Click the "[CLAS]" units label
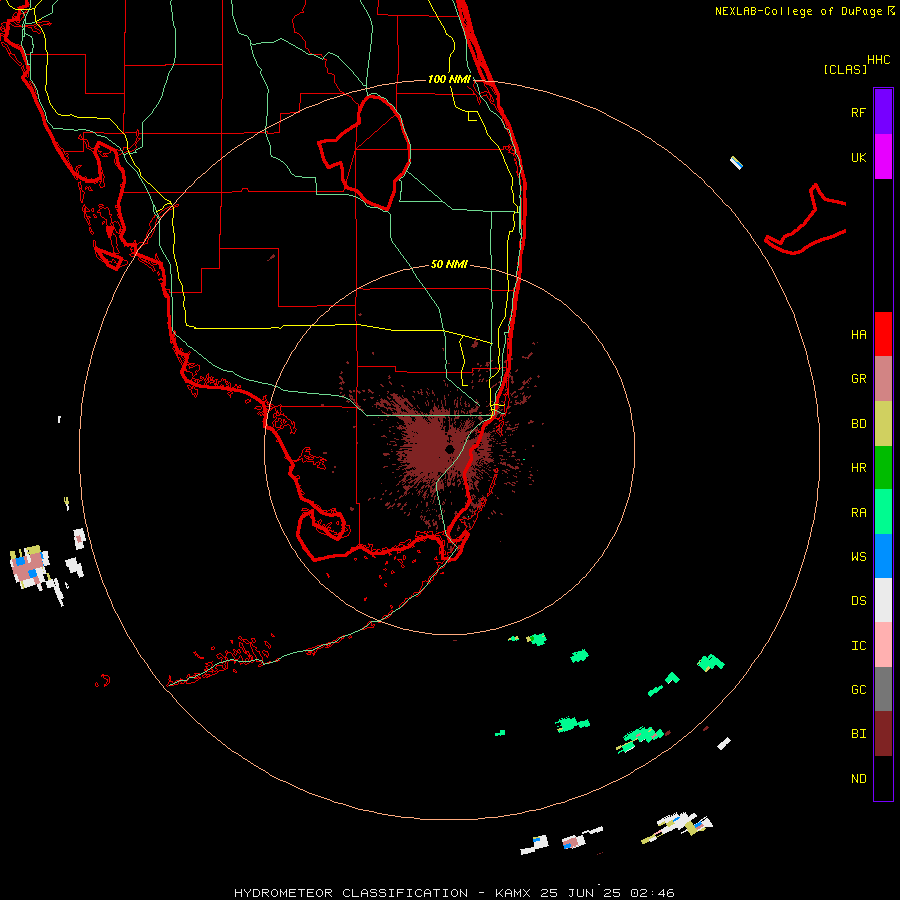900x900 pixels. pos(845,69)
